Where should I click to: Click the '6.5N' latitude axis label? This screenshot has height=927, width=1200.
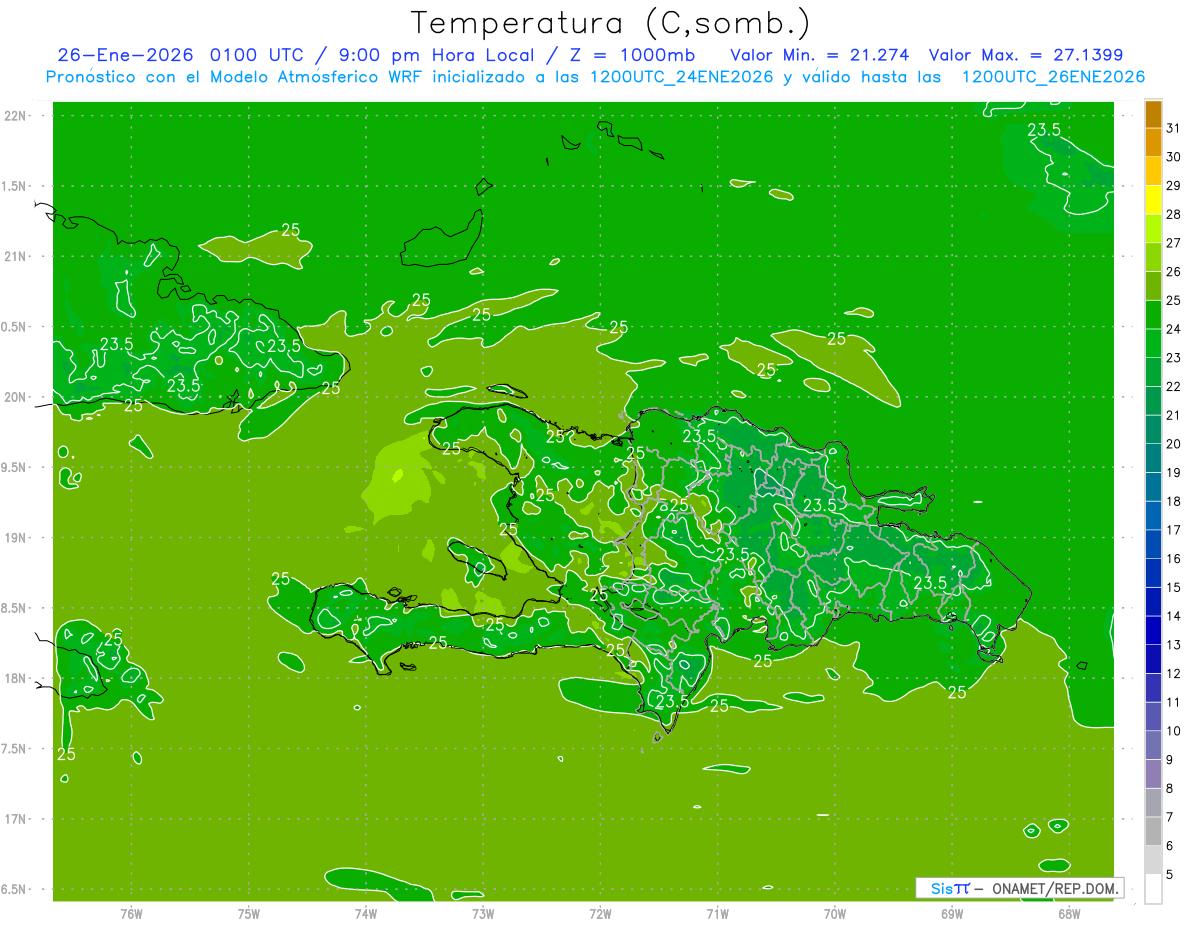tap(16, 889)
